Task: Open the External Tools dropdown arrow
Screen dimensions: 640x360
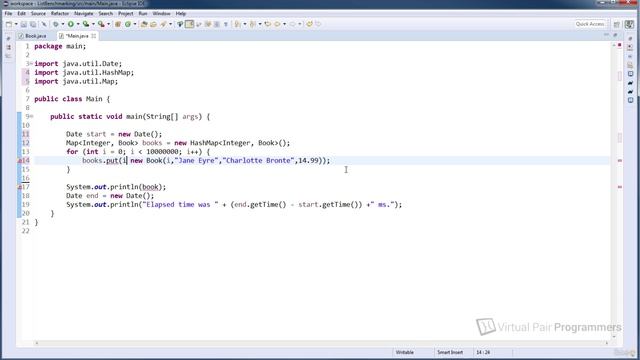Action: [108, 24]
